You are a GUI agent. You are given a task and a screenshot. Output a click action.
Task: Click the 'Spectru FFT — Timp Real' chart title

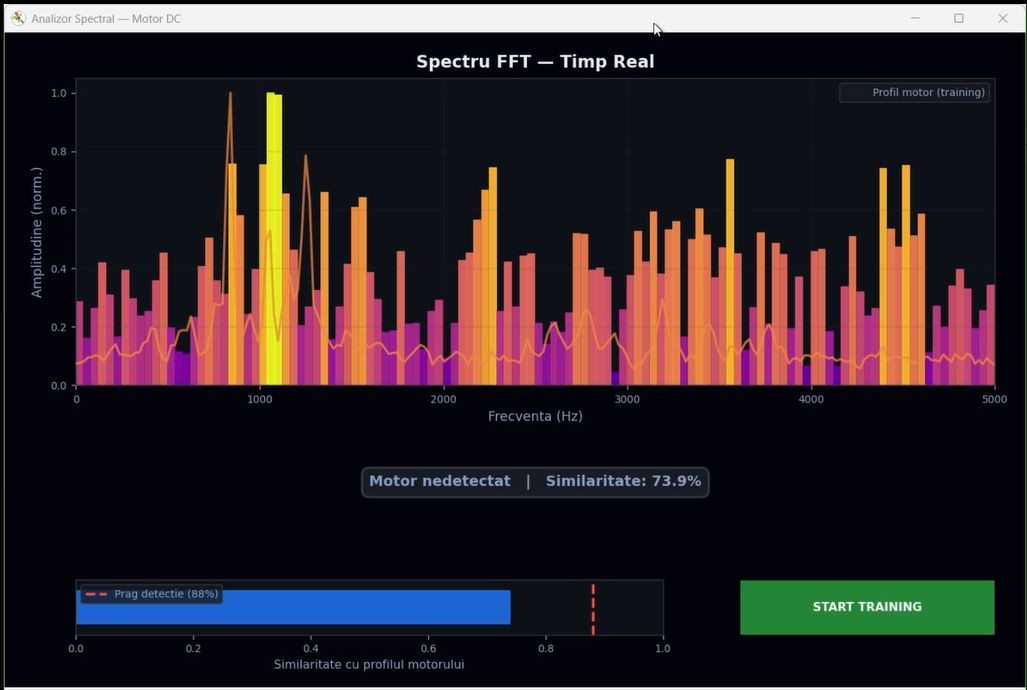[535, 62]
